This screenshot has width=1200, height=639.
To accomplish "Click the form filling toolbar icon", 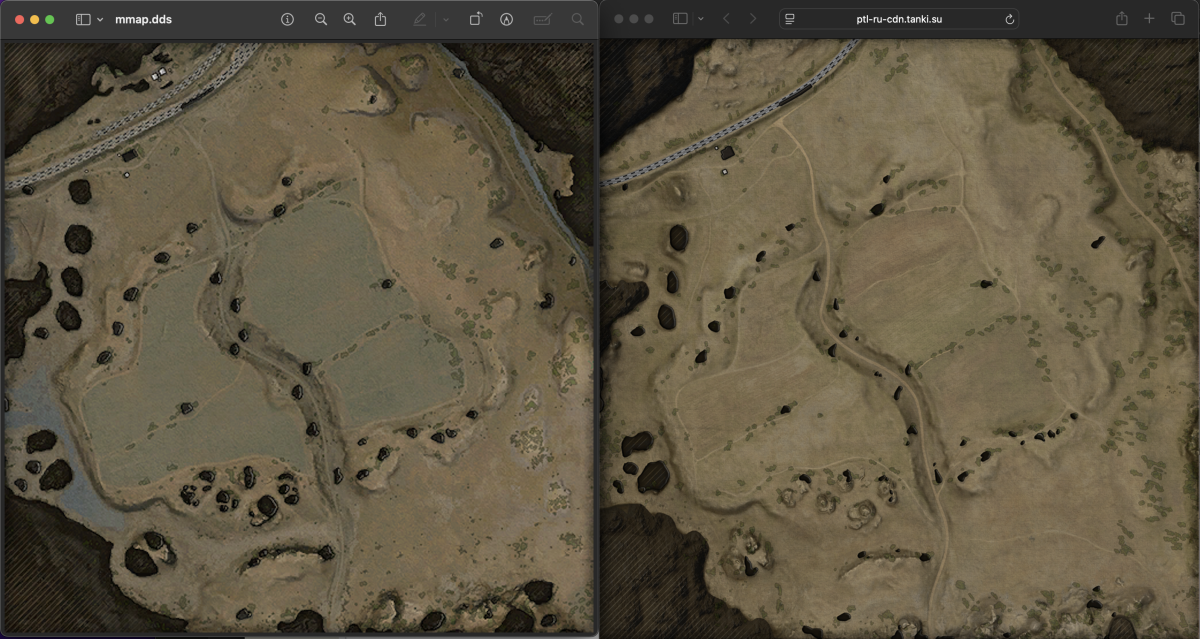I will coord(542,19).
